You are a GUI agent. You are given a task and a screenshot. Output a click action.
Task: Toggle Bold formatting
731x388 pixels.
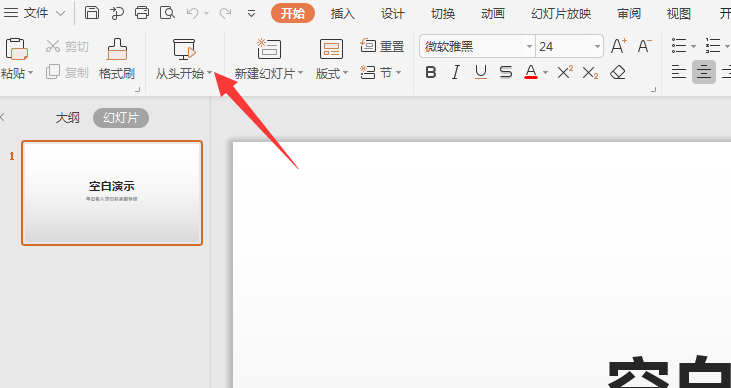(x=431, y=72)
